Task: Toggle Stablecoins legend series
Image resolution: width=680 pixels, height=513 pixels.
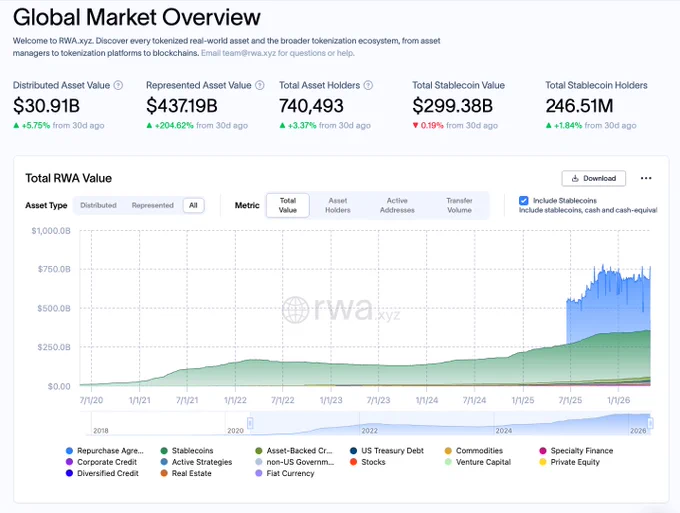Action: click(x=187, y=451)
